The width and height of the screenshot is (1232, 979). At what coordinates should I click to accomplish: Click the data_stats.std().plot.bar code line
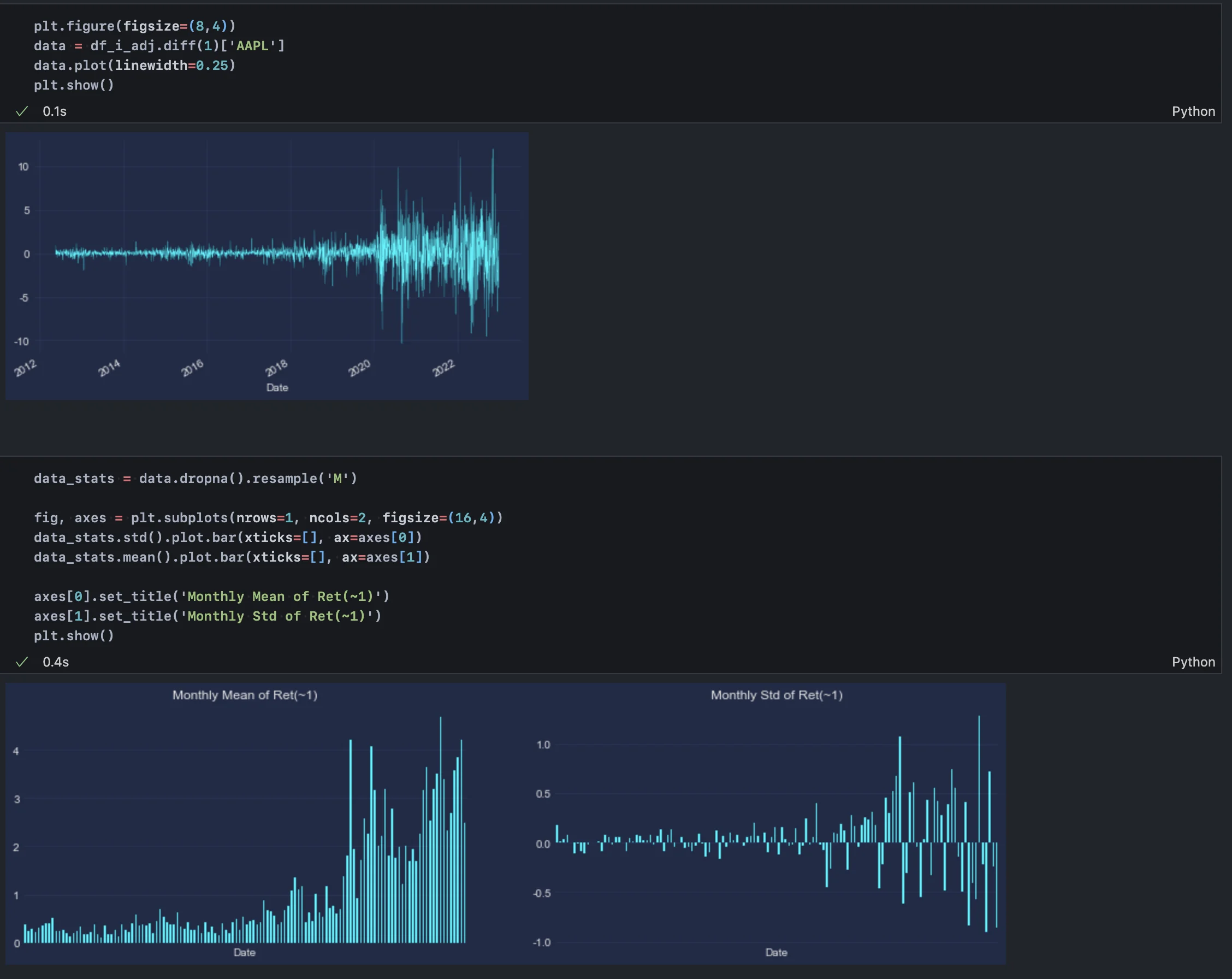pyautogui.click(x=227, y=537)
